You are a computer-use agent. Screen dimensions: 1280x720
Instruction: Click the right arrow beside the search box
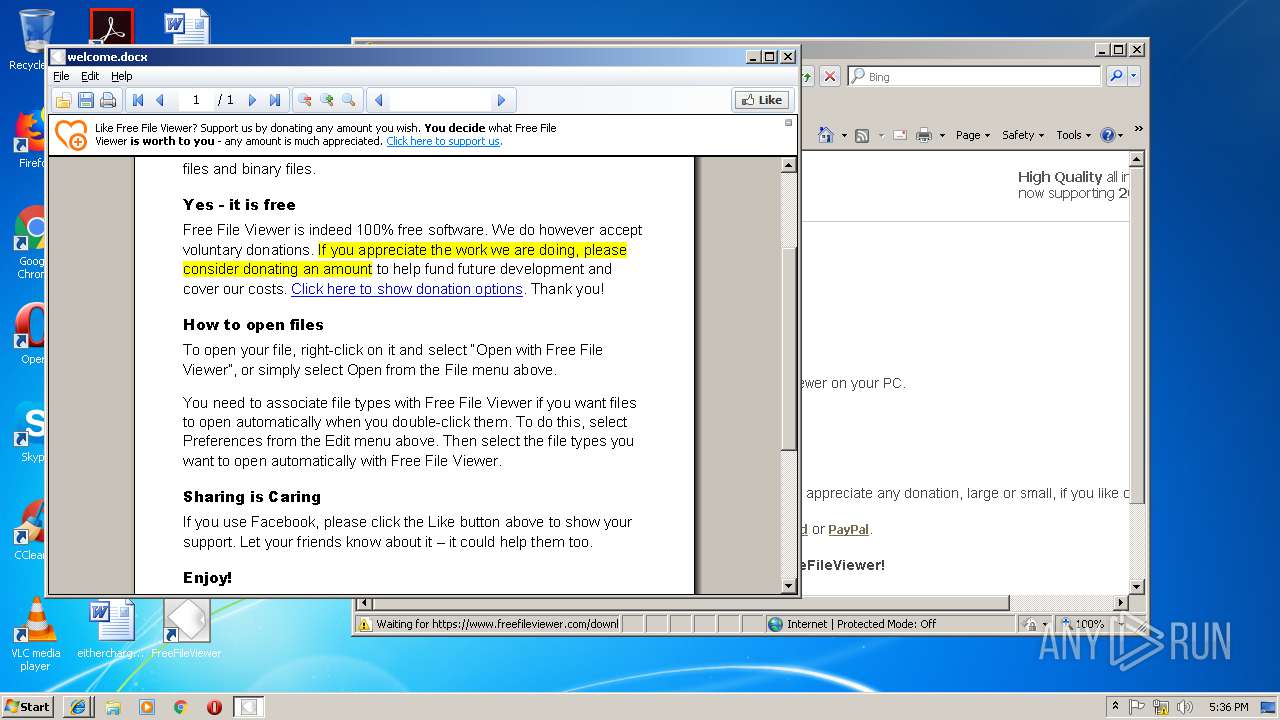(x=502, y=100)
